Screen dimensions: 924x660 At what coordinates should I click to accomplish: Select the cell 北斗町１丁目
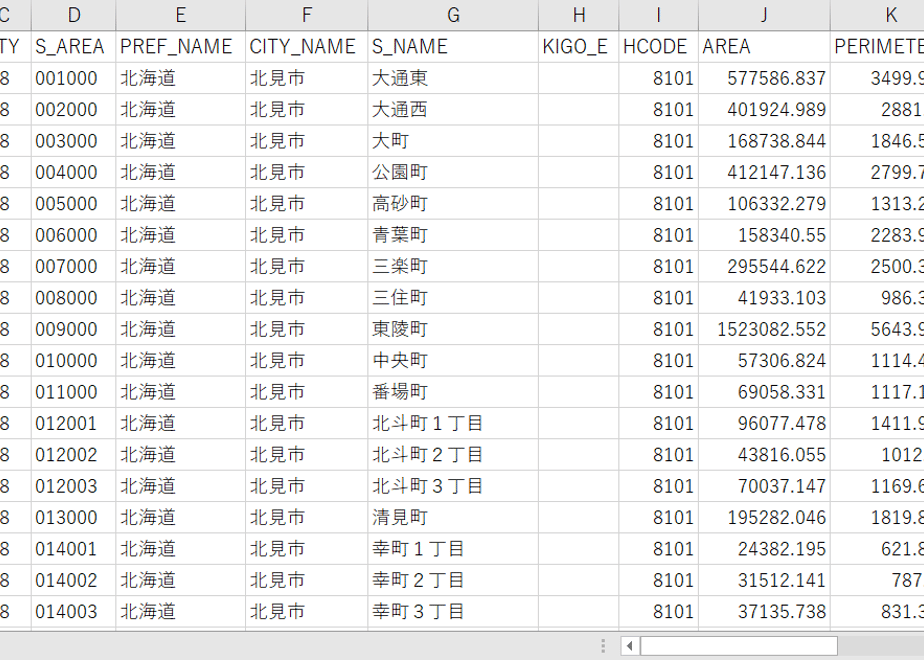pyautogui.click(x=453, y=423)
